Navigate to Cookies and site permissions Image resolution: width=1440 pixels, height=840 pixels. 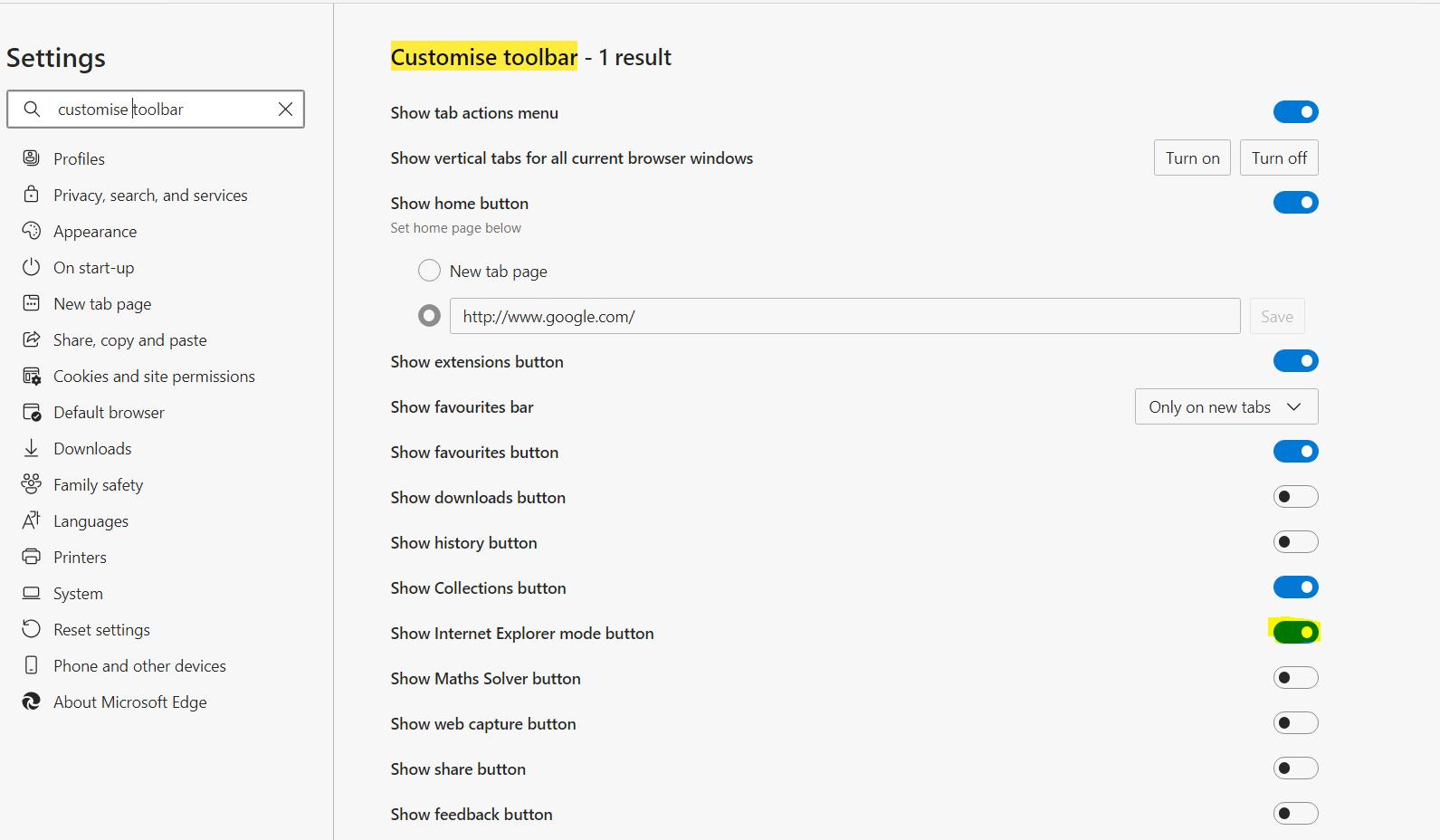[154, 376]
